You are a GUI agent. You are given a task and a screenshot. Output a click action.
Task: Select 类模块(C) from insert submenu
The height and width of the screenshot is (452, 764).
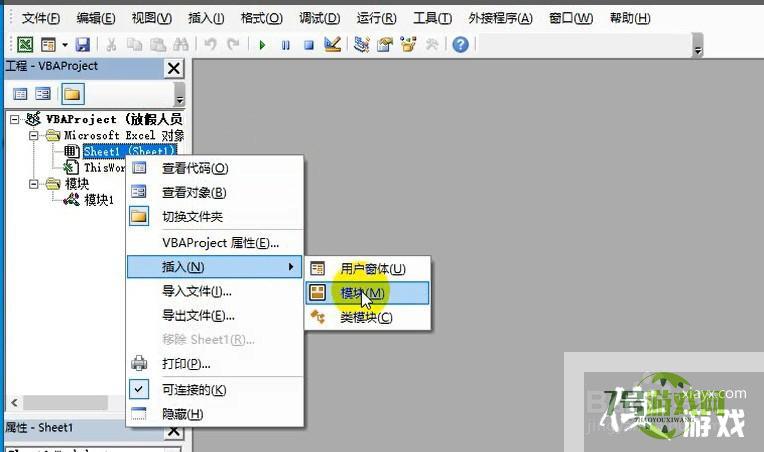tap(368, 318)
